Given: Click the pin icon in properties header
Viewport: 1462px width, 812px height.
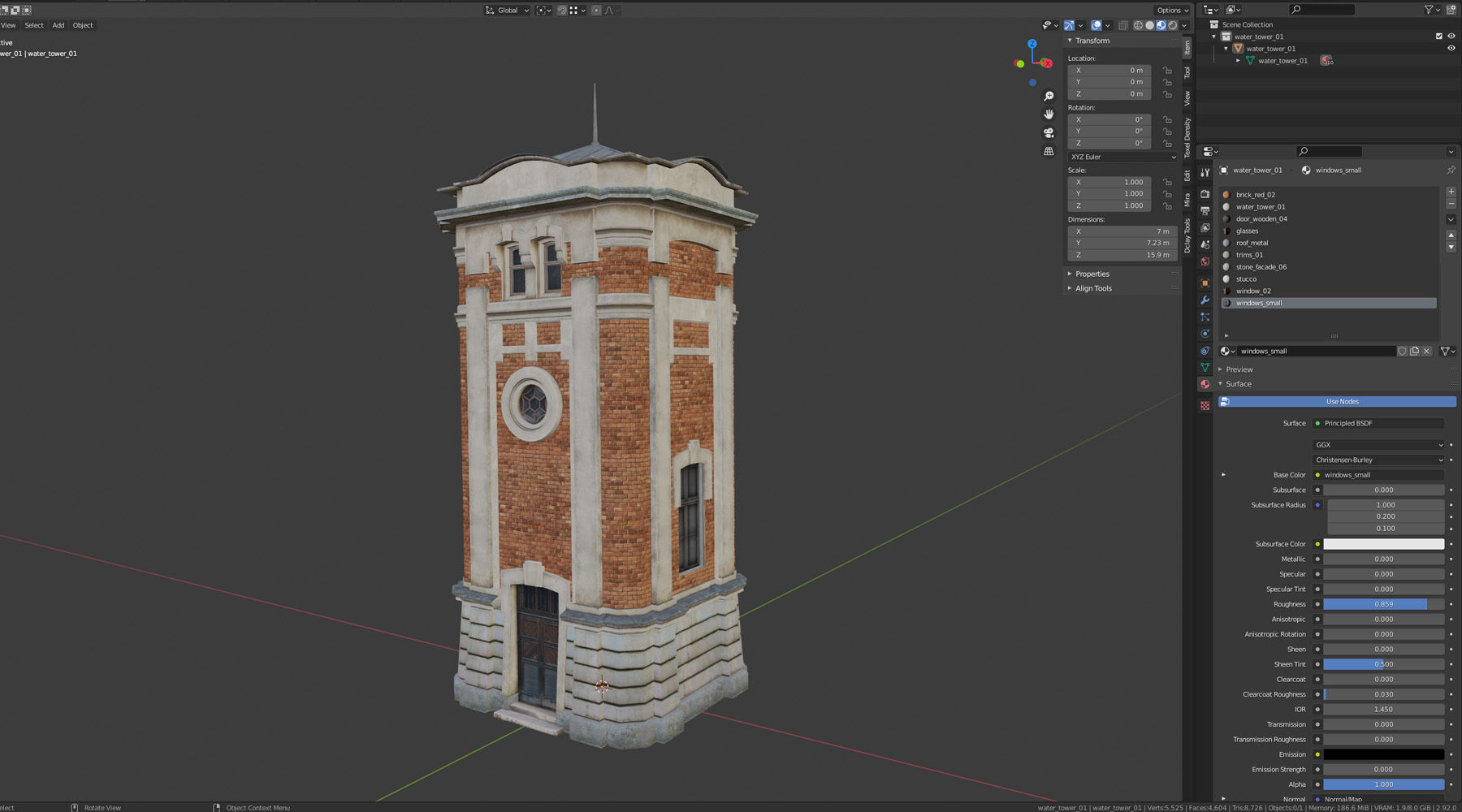Looking at the screenshot, I should pyautogui.click(x=1451, y=171).
